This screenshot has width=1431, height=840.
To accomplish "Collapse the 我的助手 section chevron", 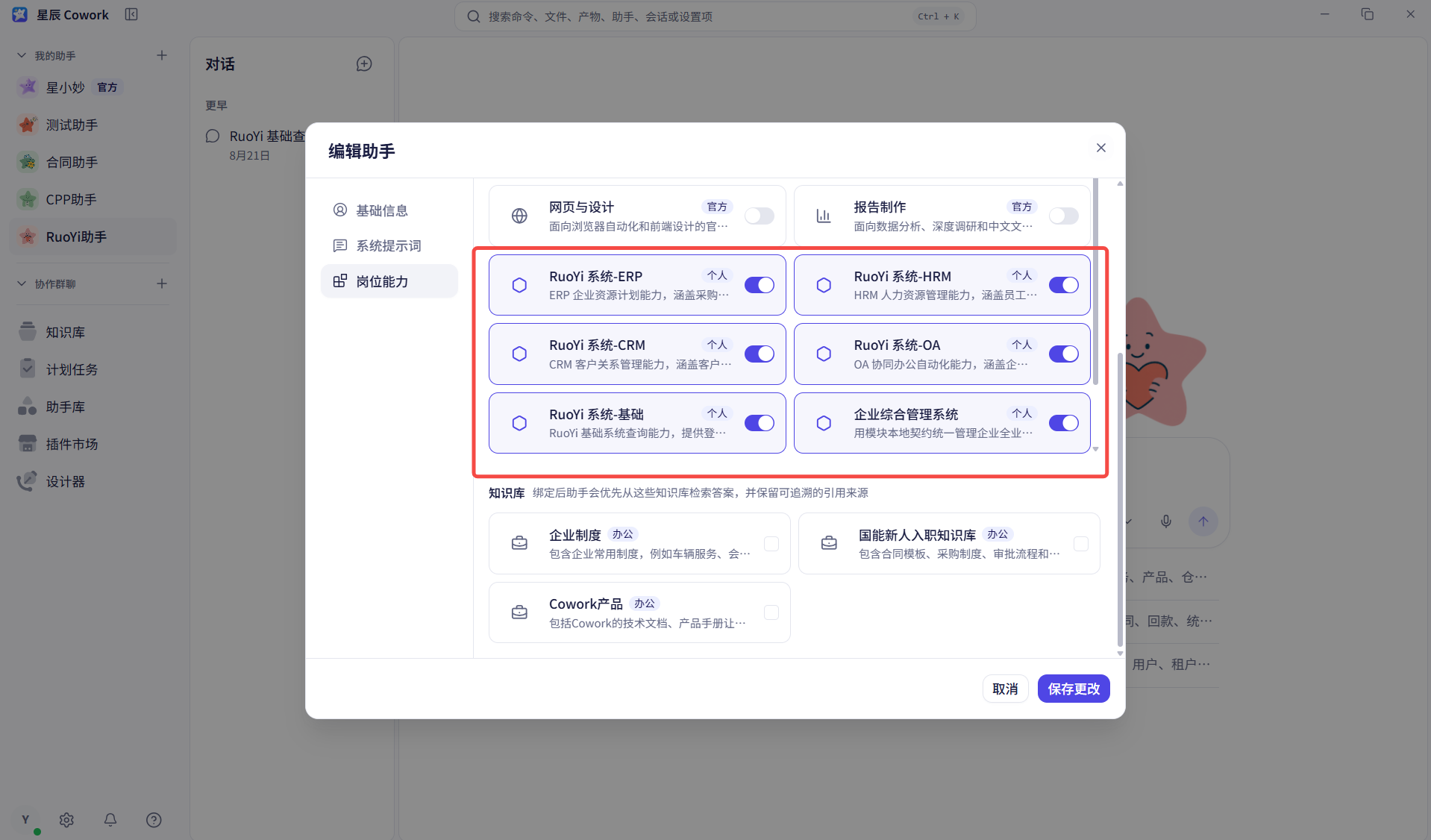I will [x=22, y=55].
